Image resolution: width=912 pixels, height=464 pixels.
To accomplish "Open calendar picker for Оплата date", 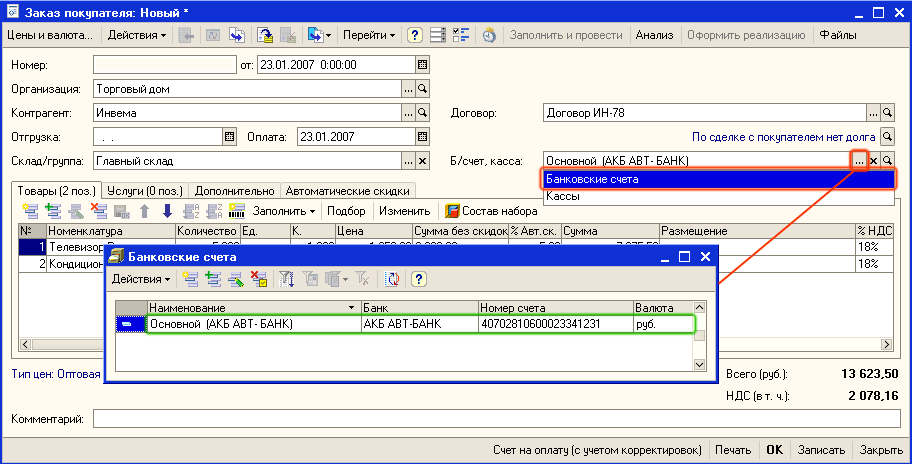I will [423, 137].
